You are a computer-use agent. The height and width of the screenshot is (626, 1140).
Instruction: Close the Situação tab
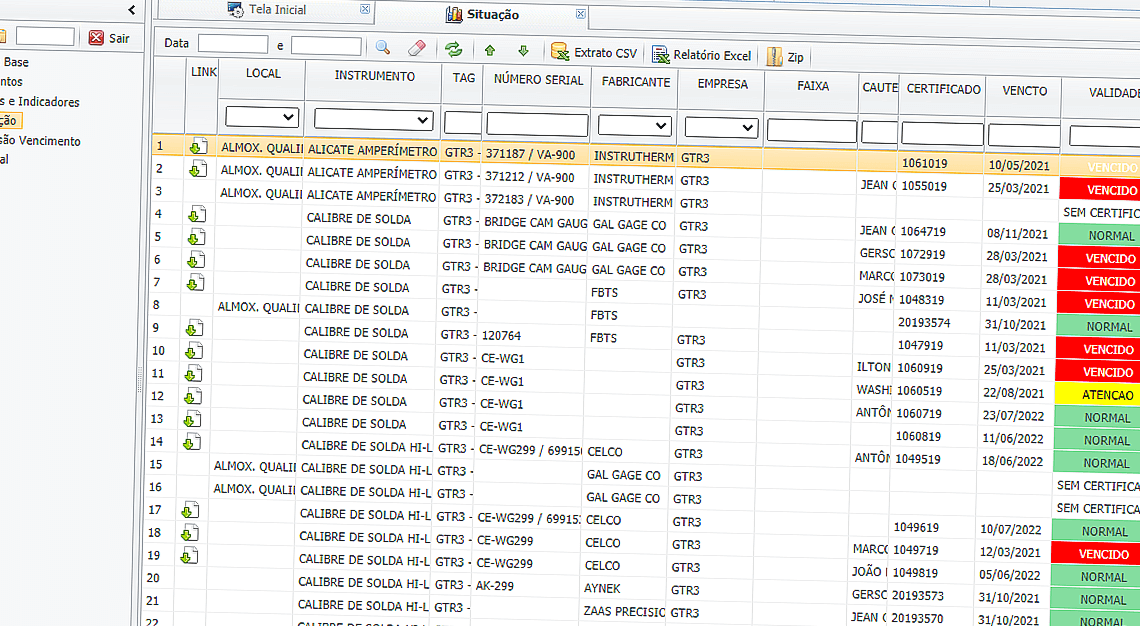point(581,14)
